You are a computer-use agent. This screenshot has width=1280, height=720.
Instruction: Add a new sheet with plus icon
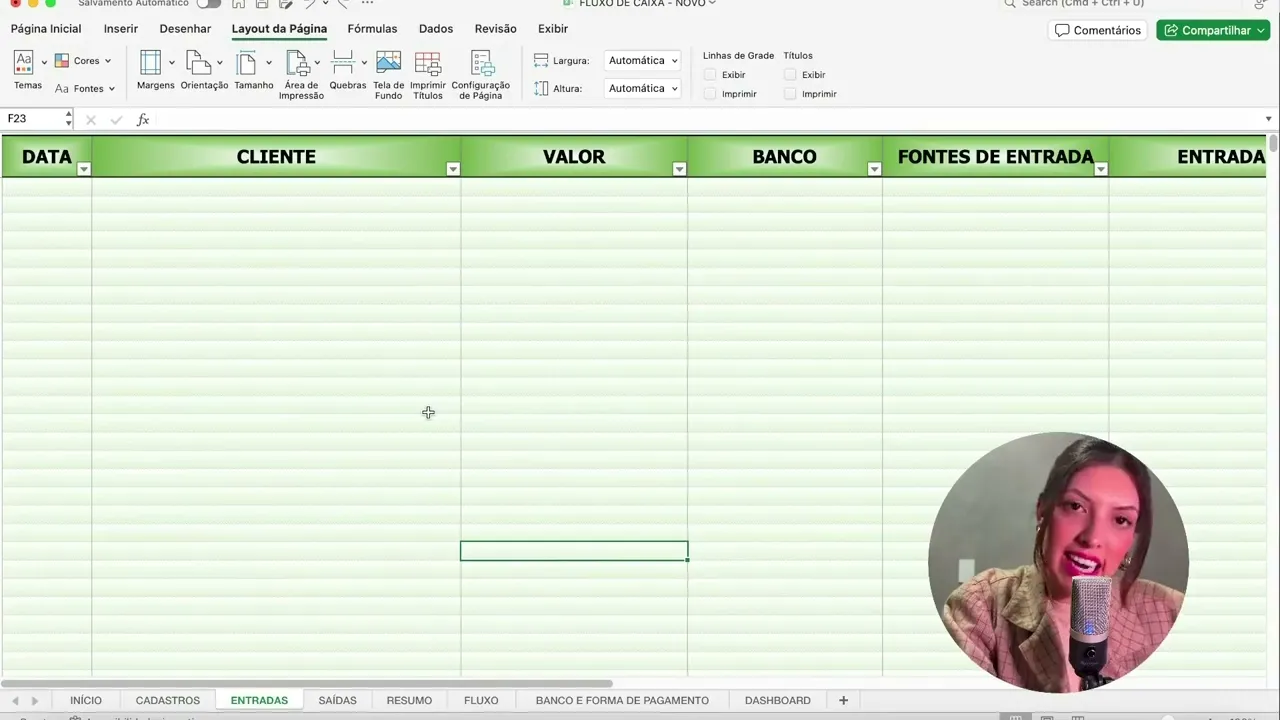(x=843, y=700)
